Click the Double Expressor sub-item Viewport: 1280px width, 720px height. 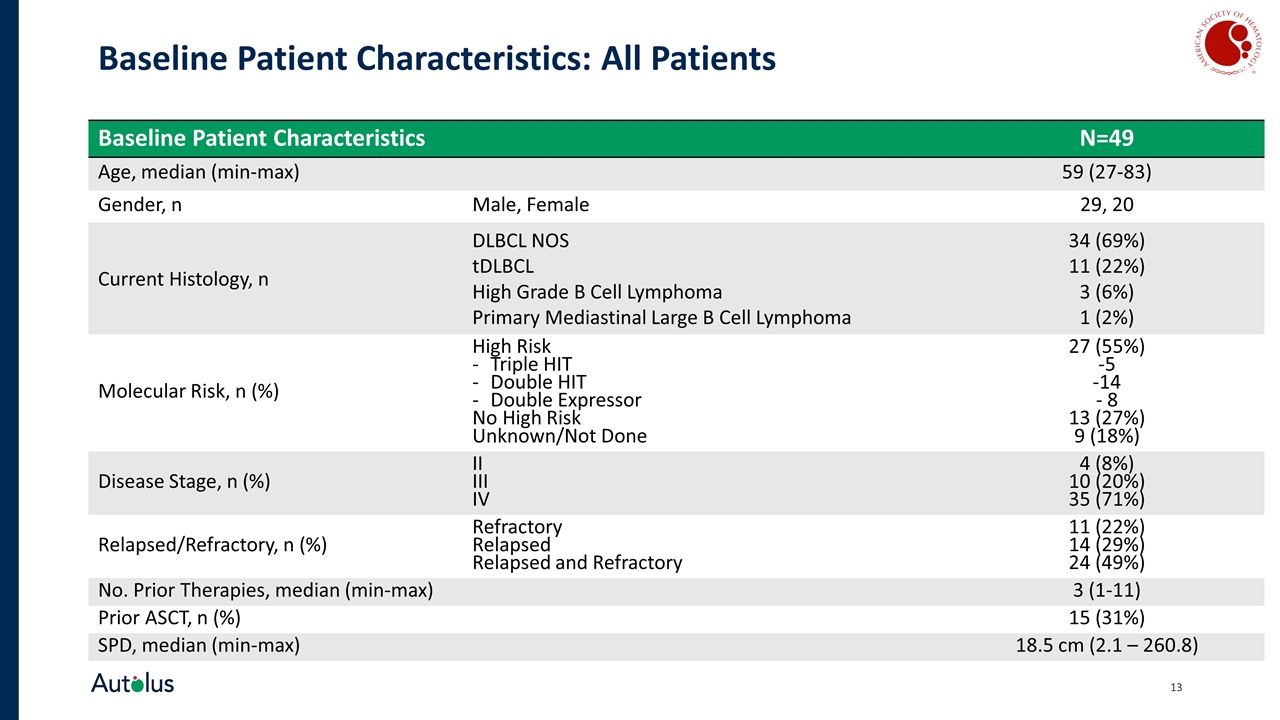click(x=557, y=400)
